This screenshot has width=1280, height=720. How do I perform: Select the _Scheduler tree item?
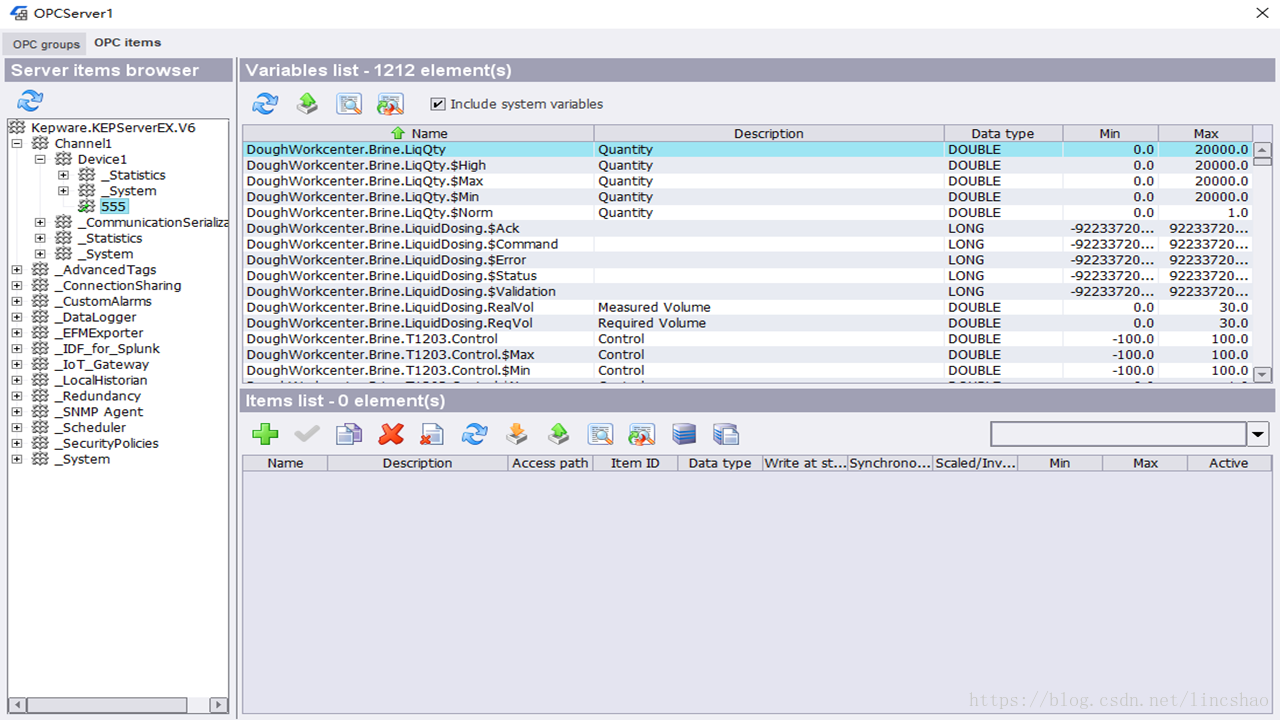click(x=91, y=428)
